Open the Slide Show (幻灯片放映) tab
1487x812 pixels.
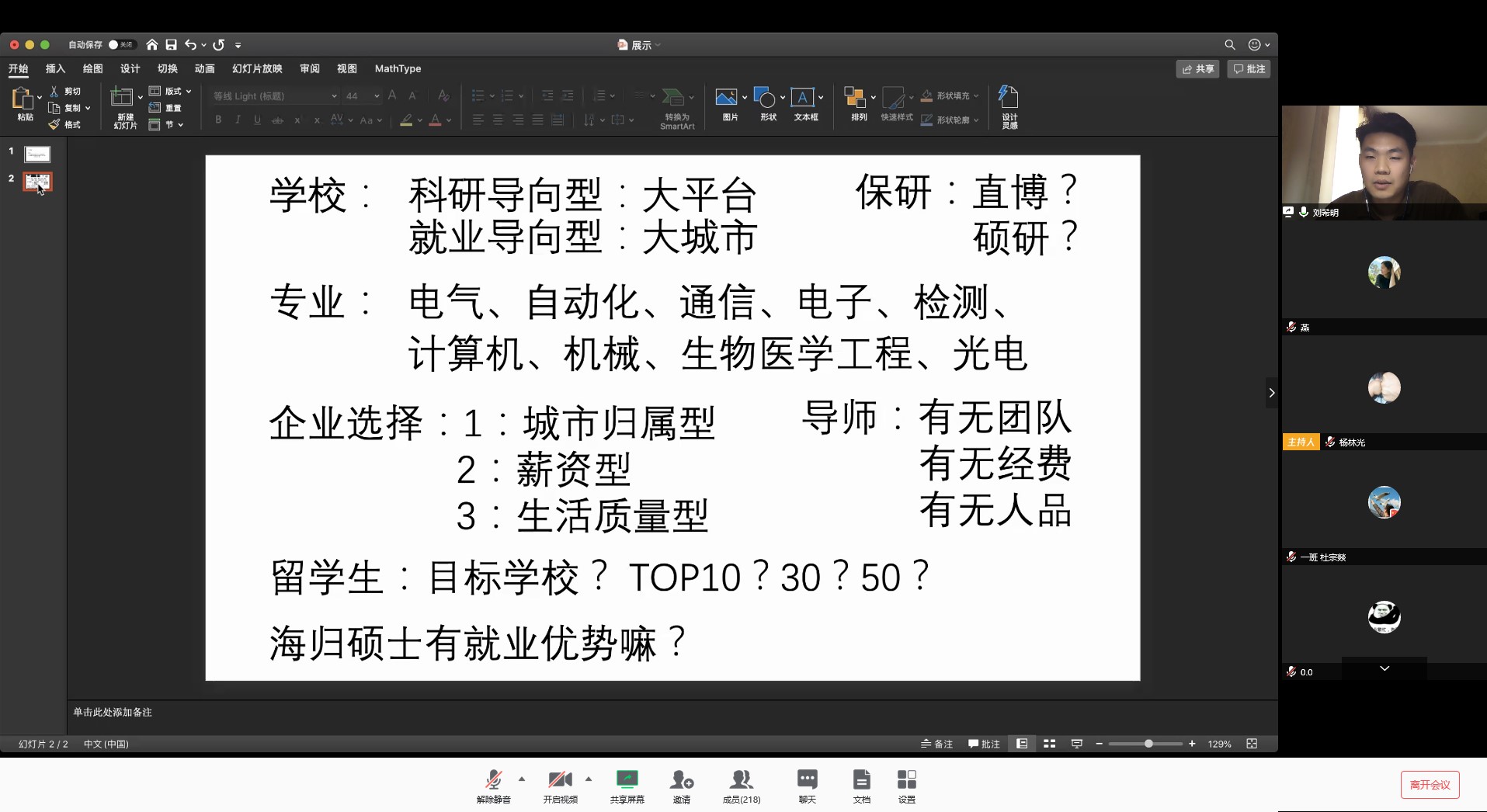[257, 69]
